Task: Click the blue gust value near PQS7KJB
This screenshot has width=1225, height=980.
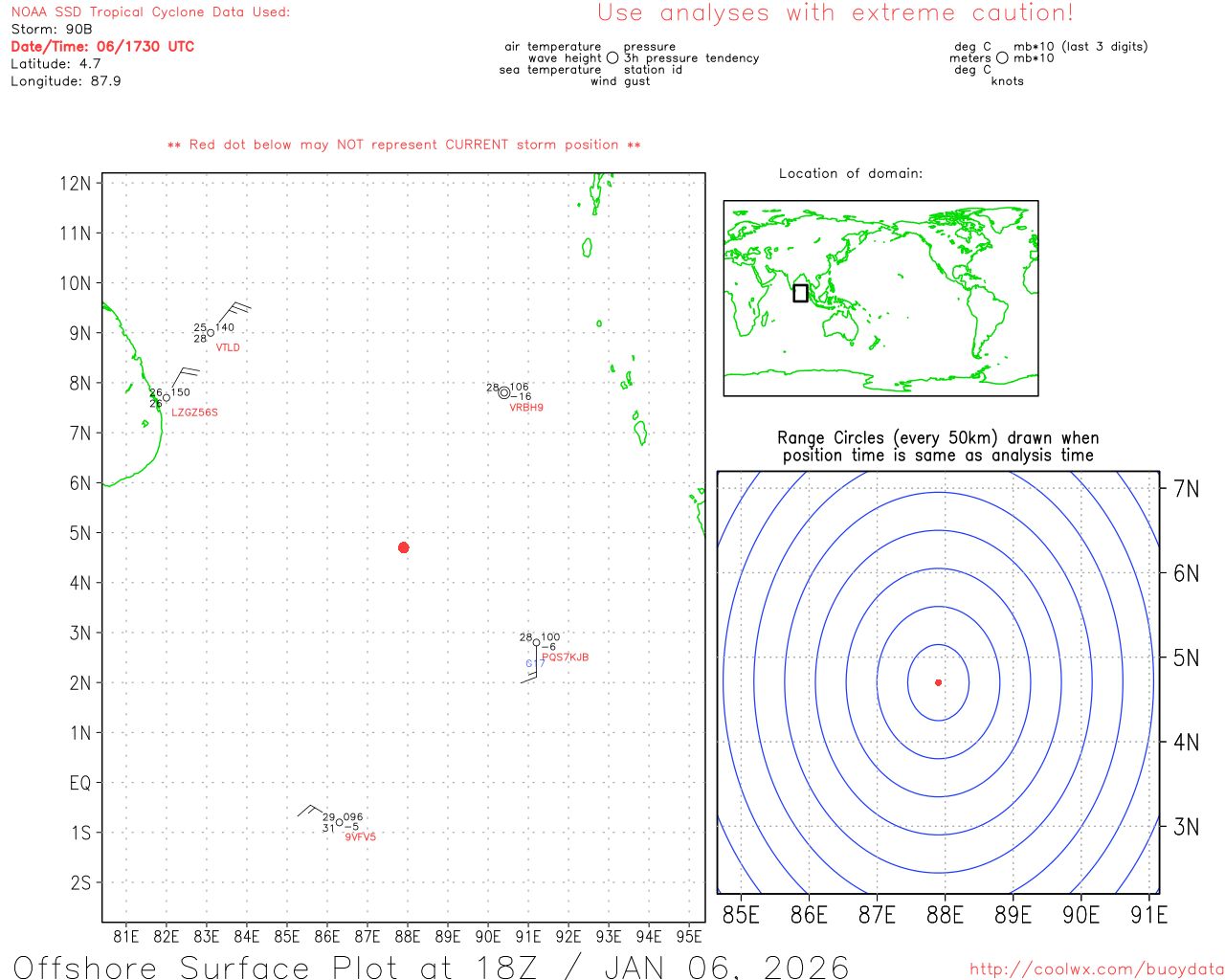Action: click(534, 664)
